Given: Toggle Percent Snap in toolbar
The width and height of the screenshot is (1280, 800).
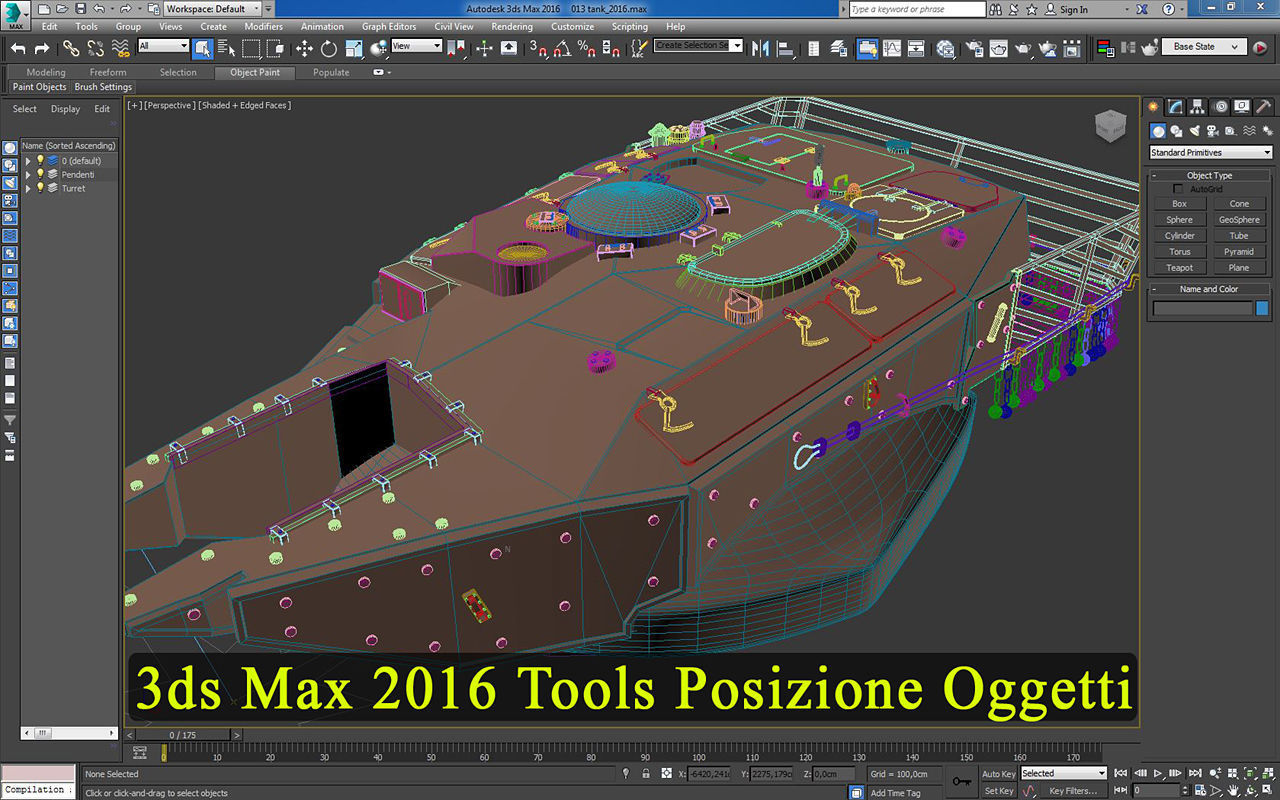Looking at the screenshot, I should (x=586, y=48).
